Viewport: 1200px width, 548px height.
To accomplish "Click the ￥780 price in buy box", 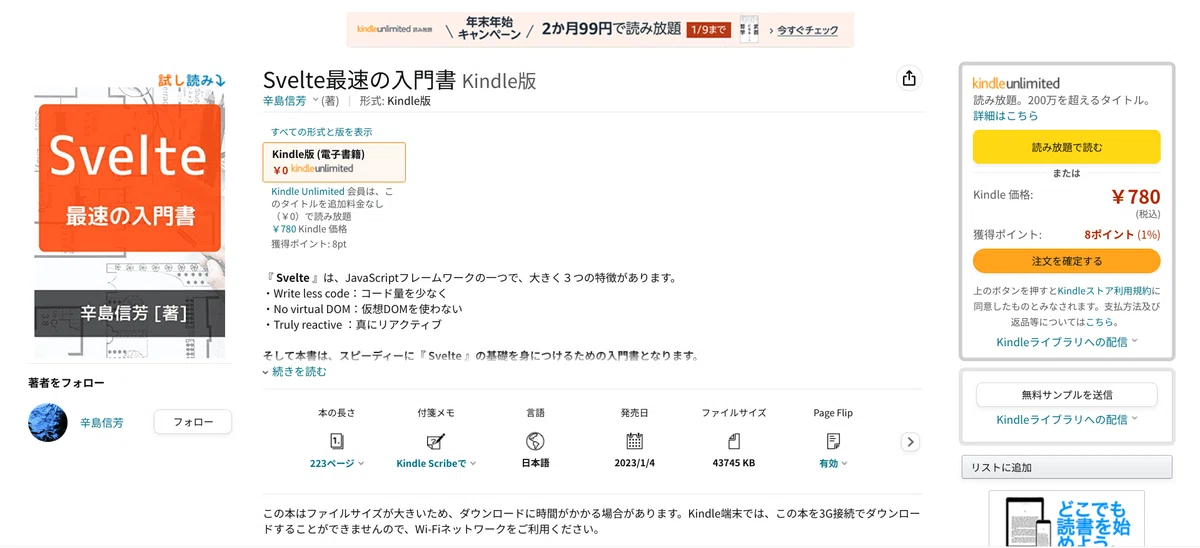I will 1136,197.
